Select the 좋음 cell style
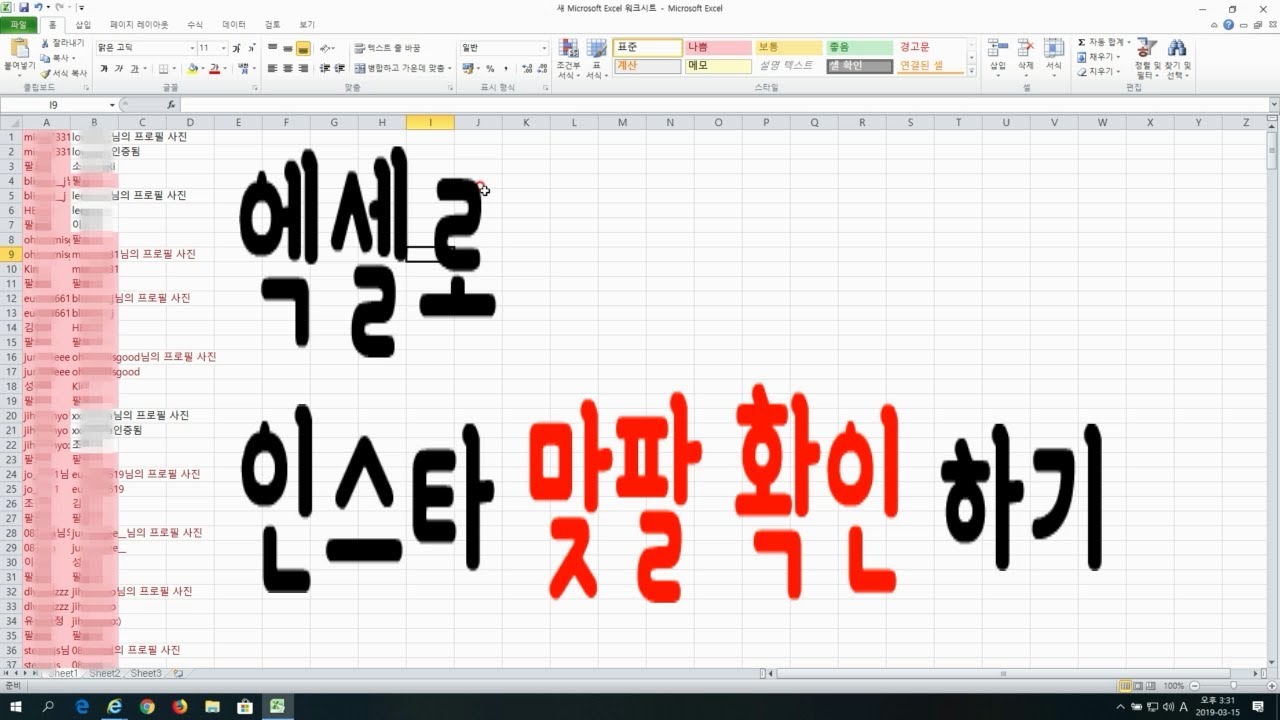Image resolution: width=1280 pixels, height=720 pixels. (x=860, y=47)
